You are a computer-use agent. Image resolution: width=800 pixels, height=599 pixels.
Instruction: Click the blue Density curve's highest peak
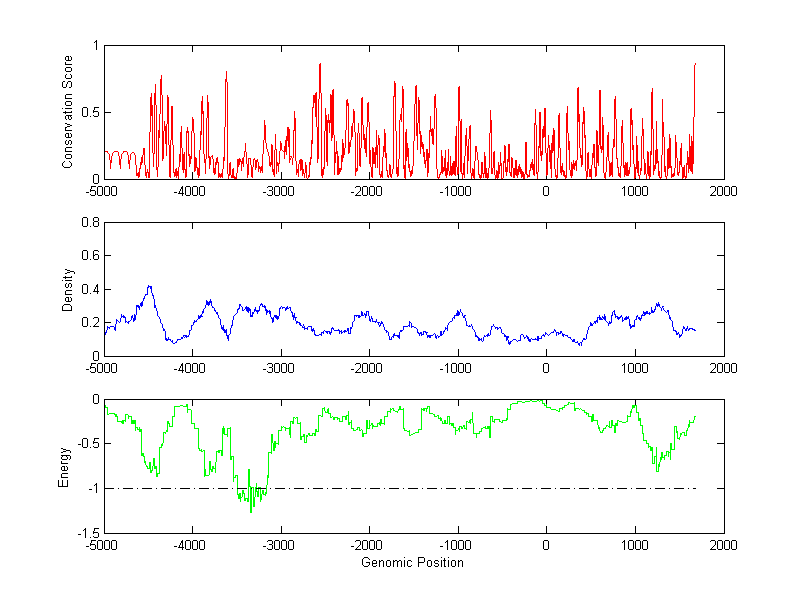[149, 287]
